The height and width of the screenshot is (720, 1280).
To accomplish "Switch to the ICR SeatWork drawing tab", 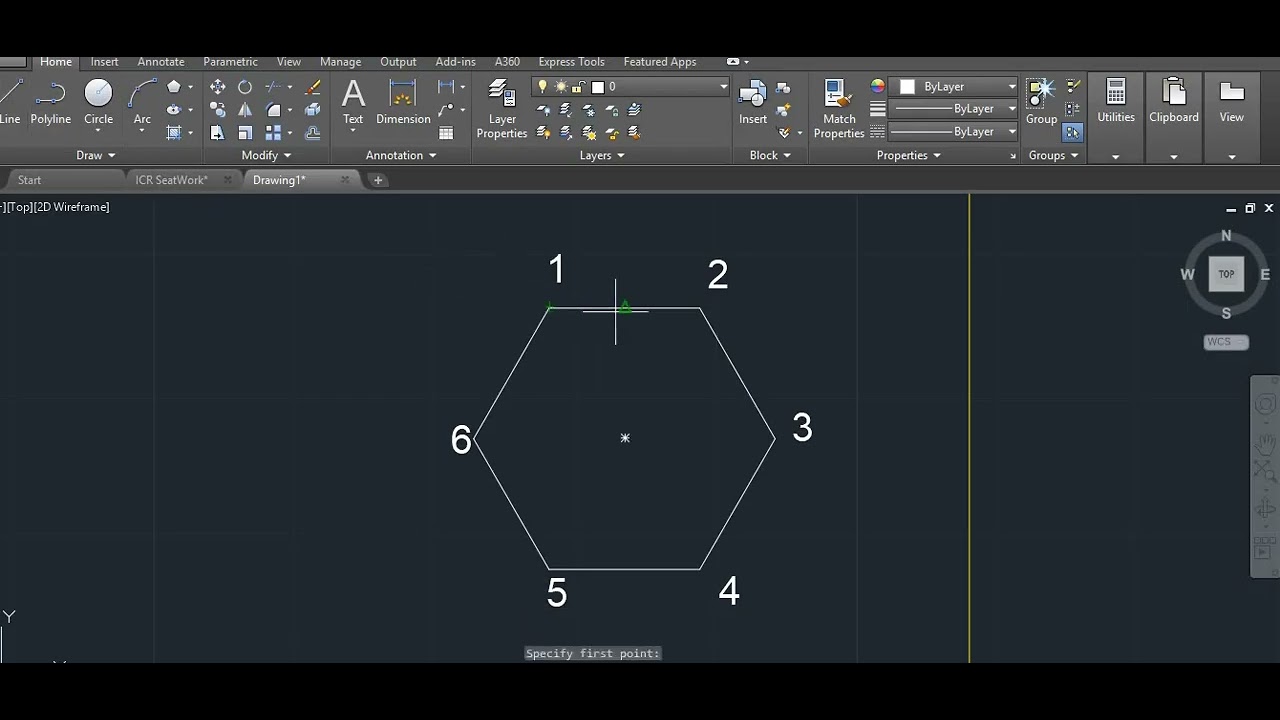I will (172, 180).
